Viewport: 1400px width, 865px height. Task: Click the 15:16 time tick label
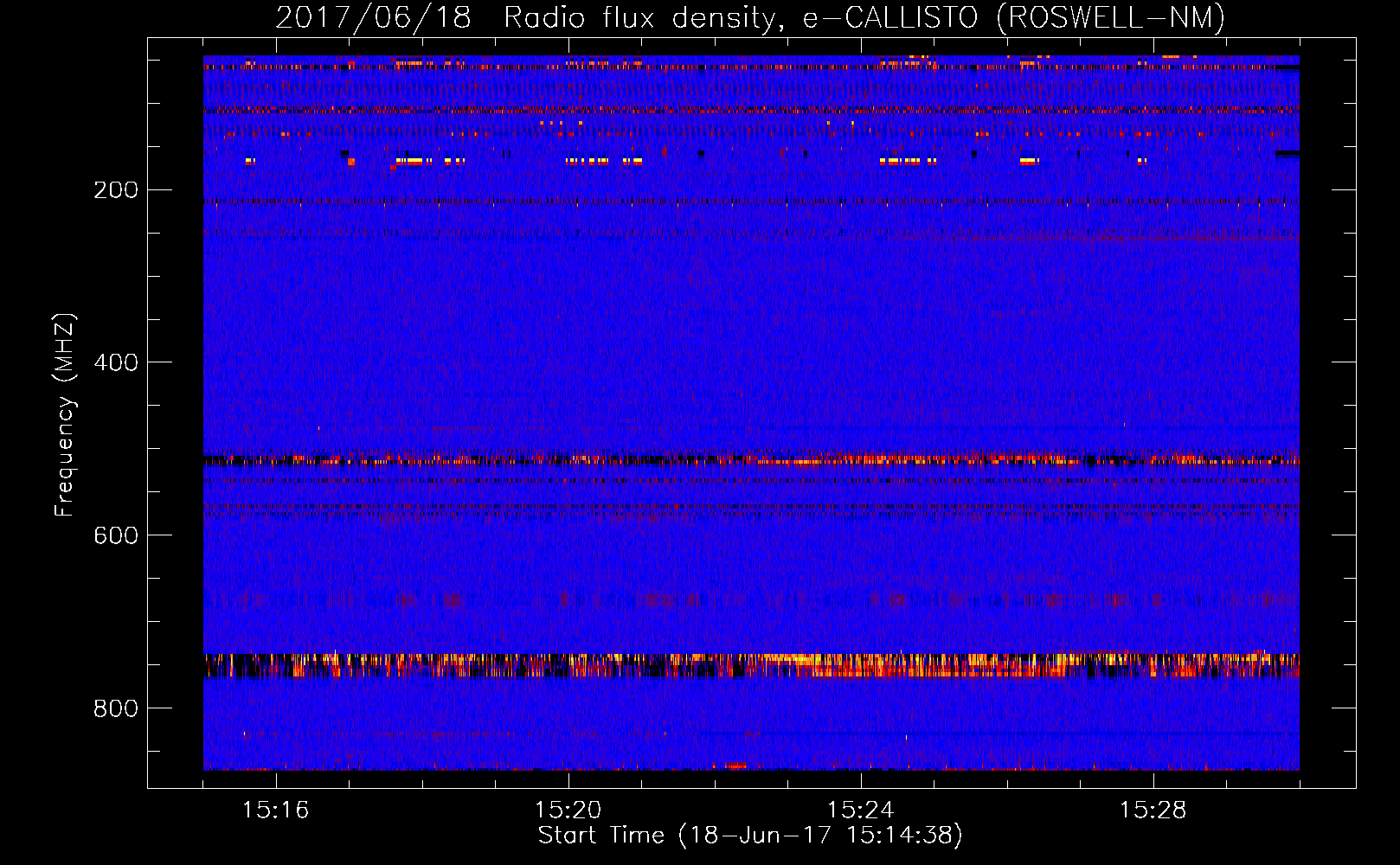coord(275,811)
